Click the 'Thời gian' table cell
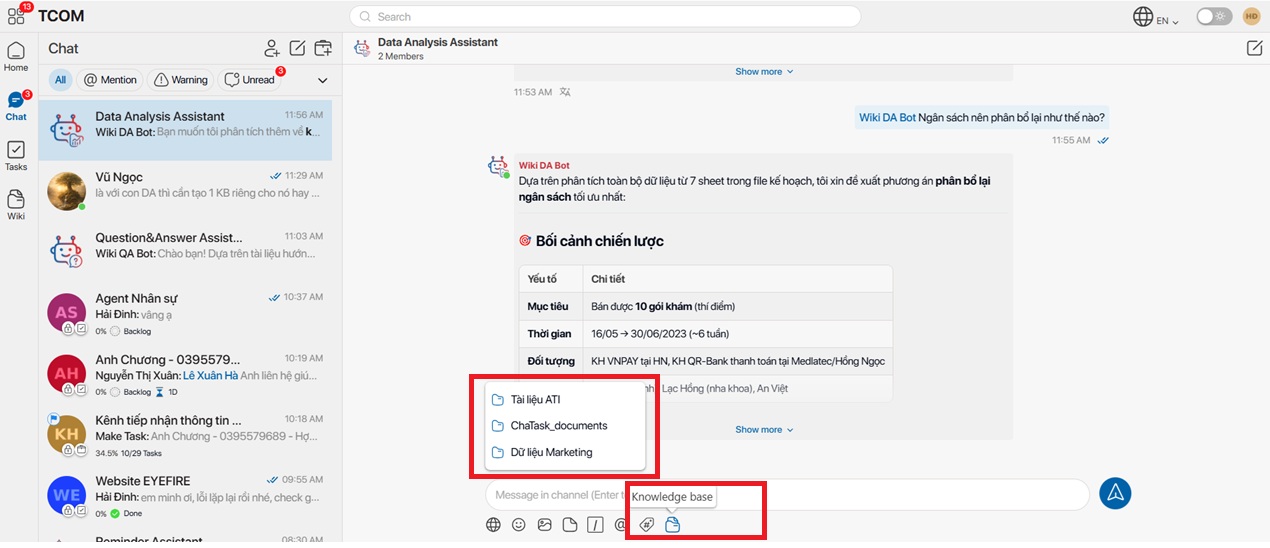1270x548 pixels. click(551, 334)
